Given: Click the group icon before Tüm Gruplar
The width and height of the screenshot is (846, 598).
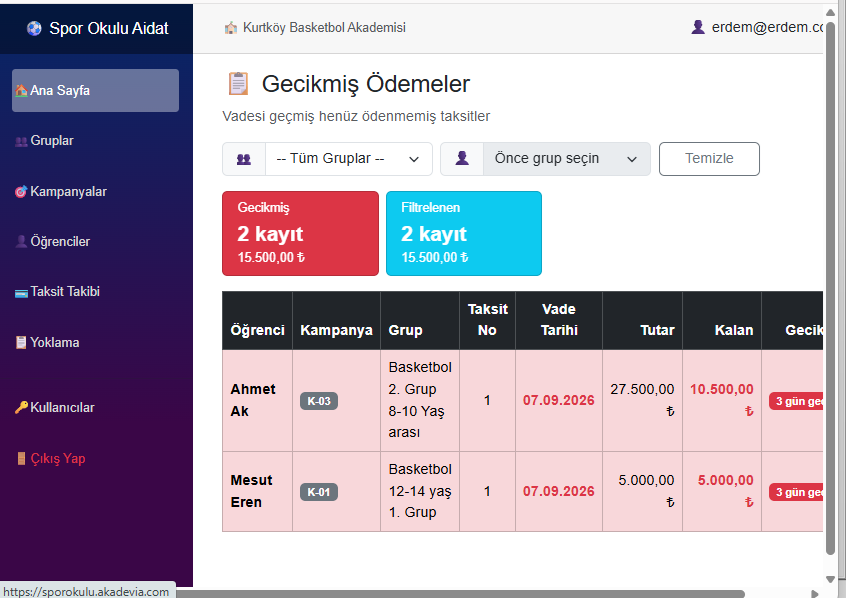Looking at the screenshot, I should tap(244, 159).
